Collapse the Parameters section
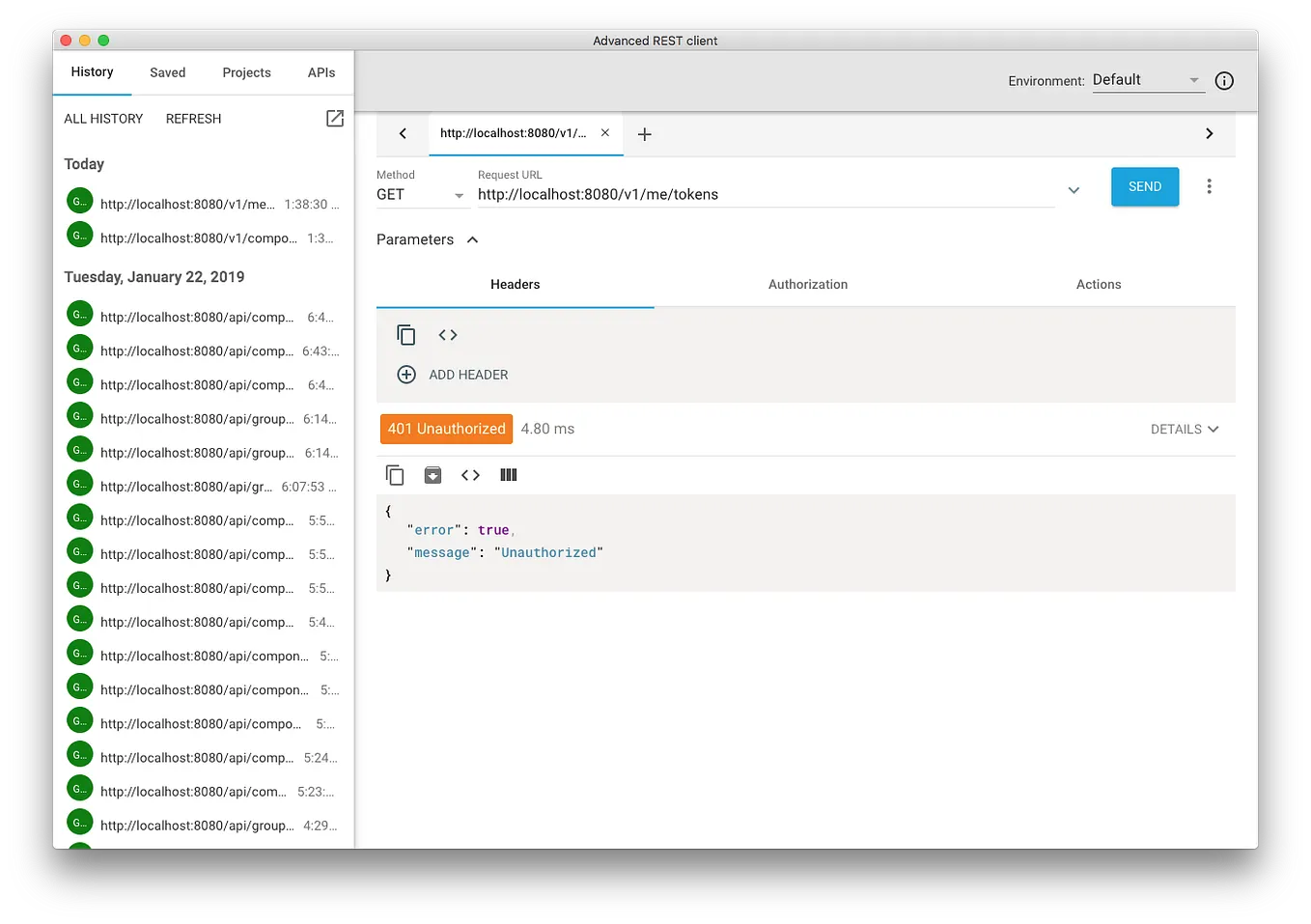The image size is (1311, 924). point(472,239)
